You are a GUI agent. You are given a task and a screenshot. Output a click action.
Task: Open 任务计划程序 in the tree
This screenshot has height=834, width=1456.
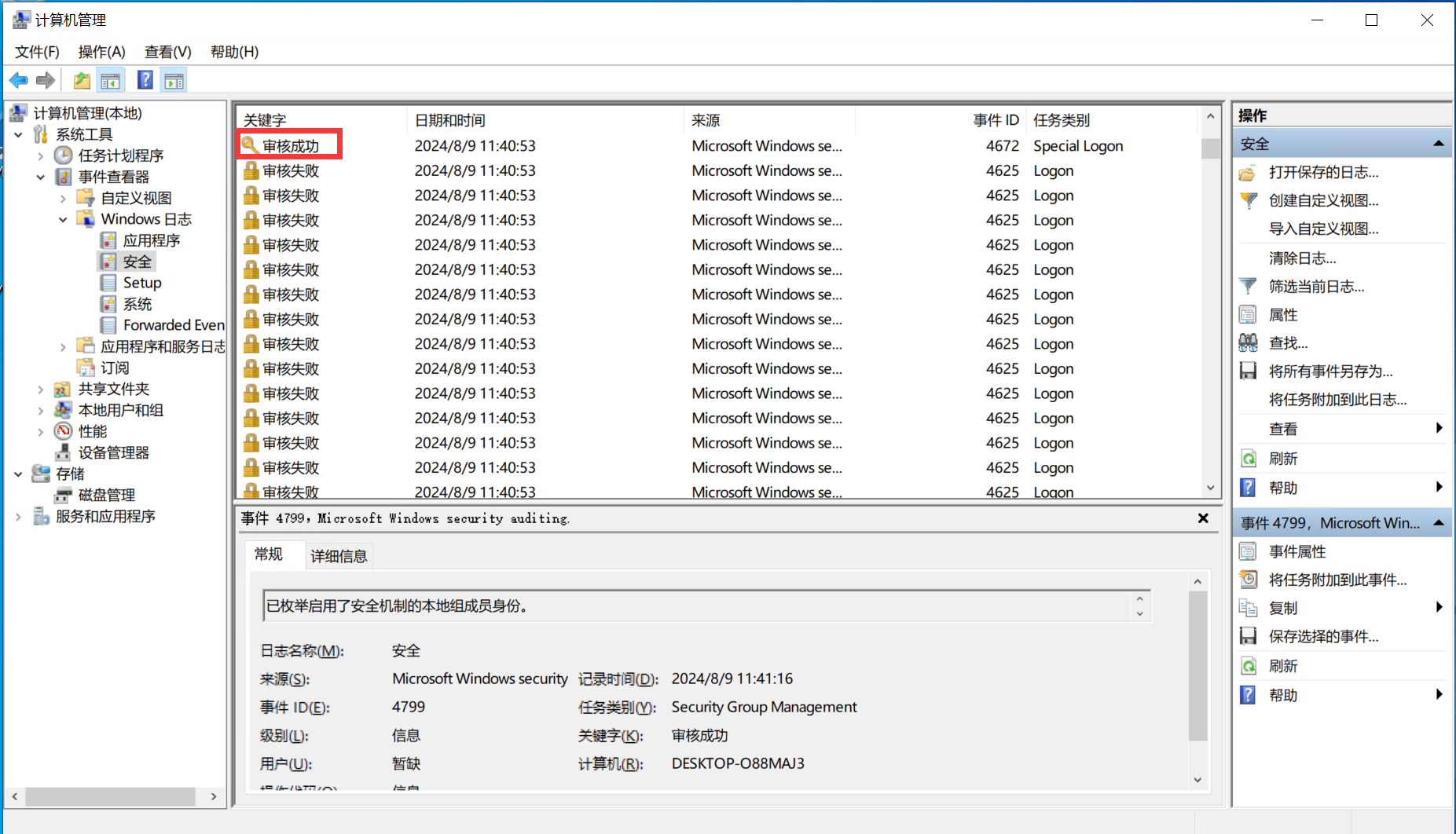(x=120, y=155)
